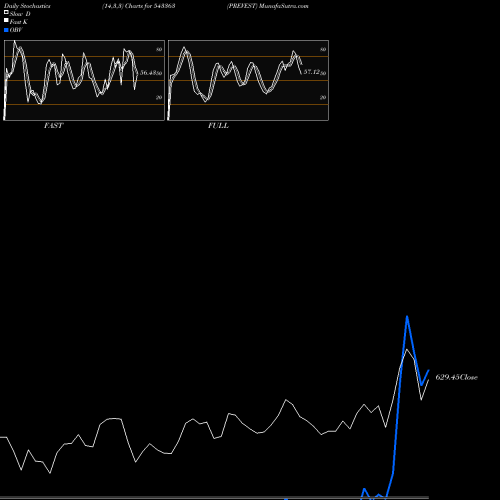Select the 'Slow D' legend label
The width and height of the screenshot is (500, 500).
20,14
